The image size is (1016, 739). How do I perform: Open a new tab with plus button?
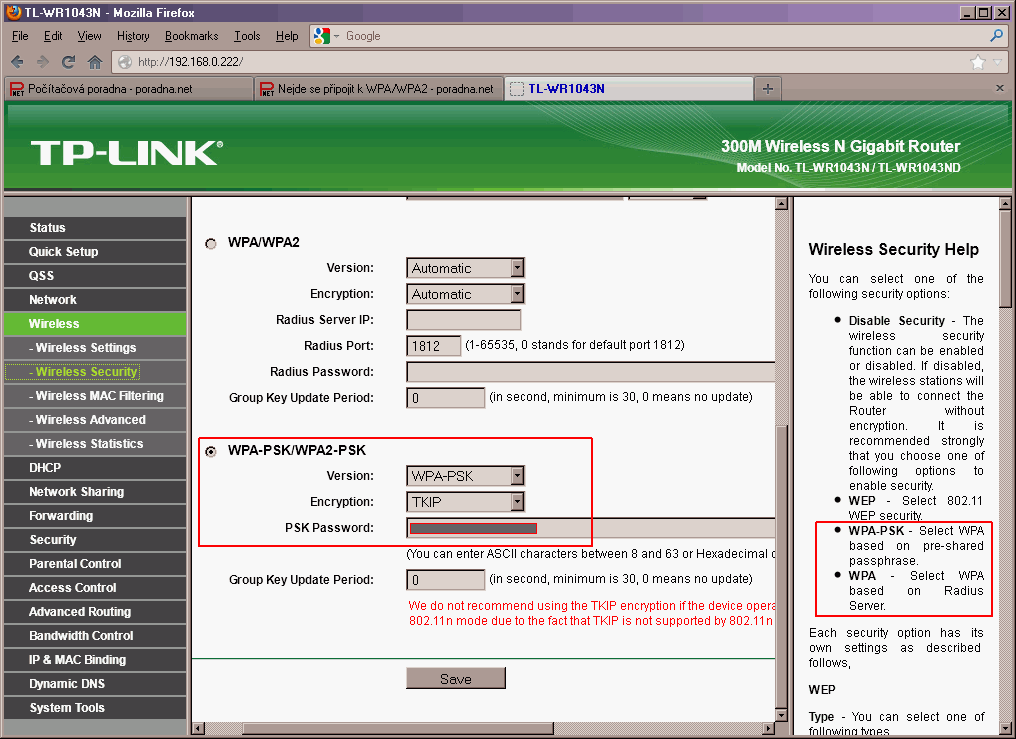click(768, 89)
